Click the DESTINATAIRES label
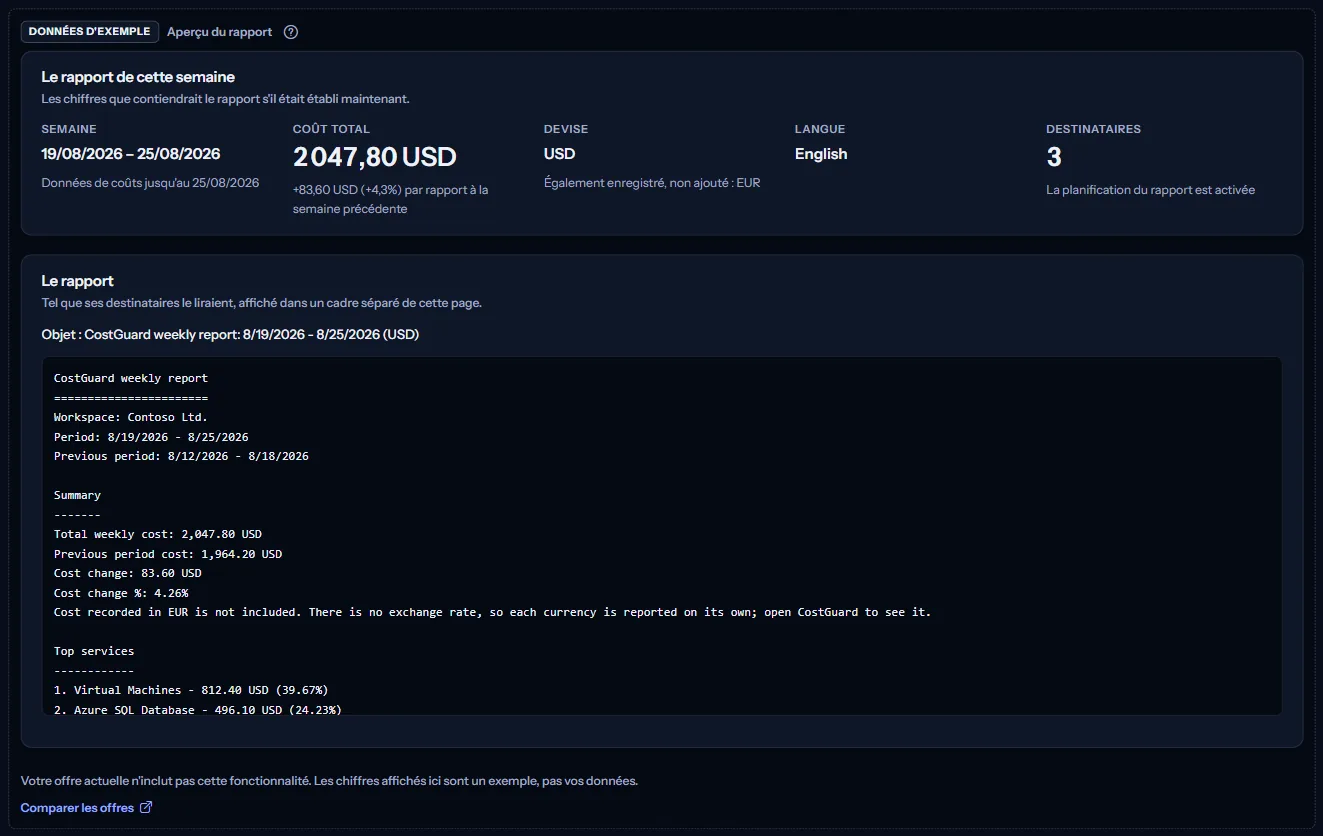Image resolution: width=1323 pixels, height=836 pixels. tap(1093, 129)
